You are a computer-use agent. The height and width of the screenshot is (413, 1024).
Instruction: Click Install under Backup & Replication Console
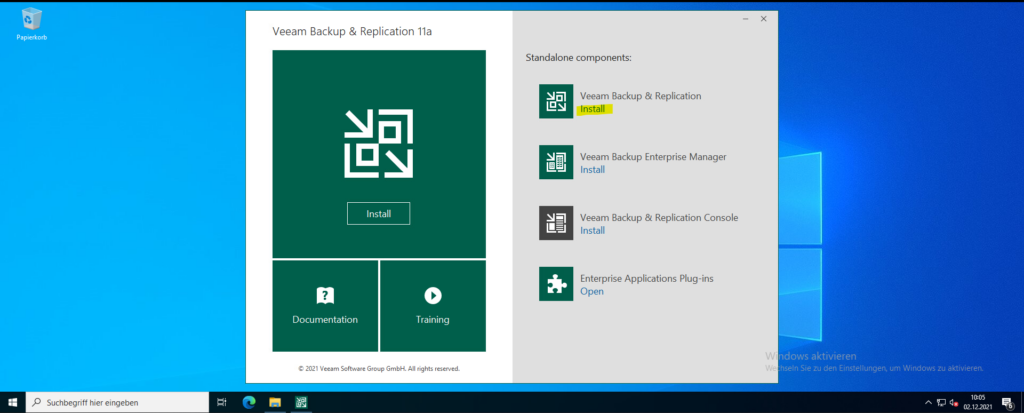coord(593,231)
